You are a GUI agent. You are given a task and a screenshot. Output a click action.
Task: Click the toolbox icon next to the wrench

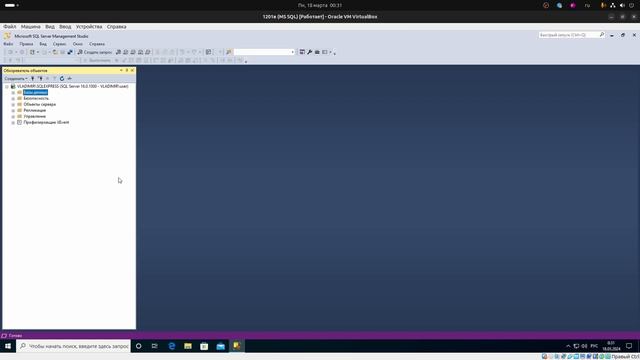[x=317, y=52]
